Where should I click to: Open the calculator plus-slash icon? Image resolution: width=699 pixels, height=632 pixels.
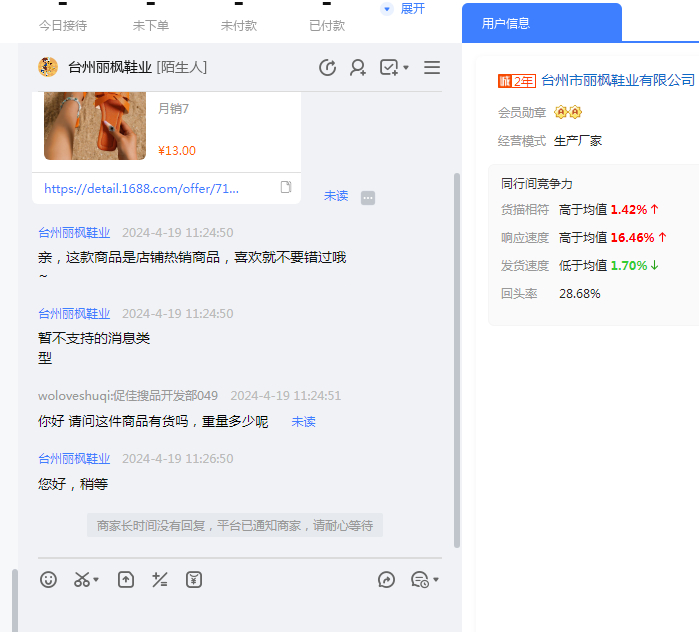(x=159, y=579)
